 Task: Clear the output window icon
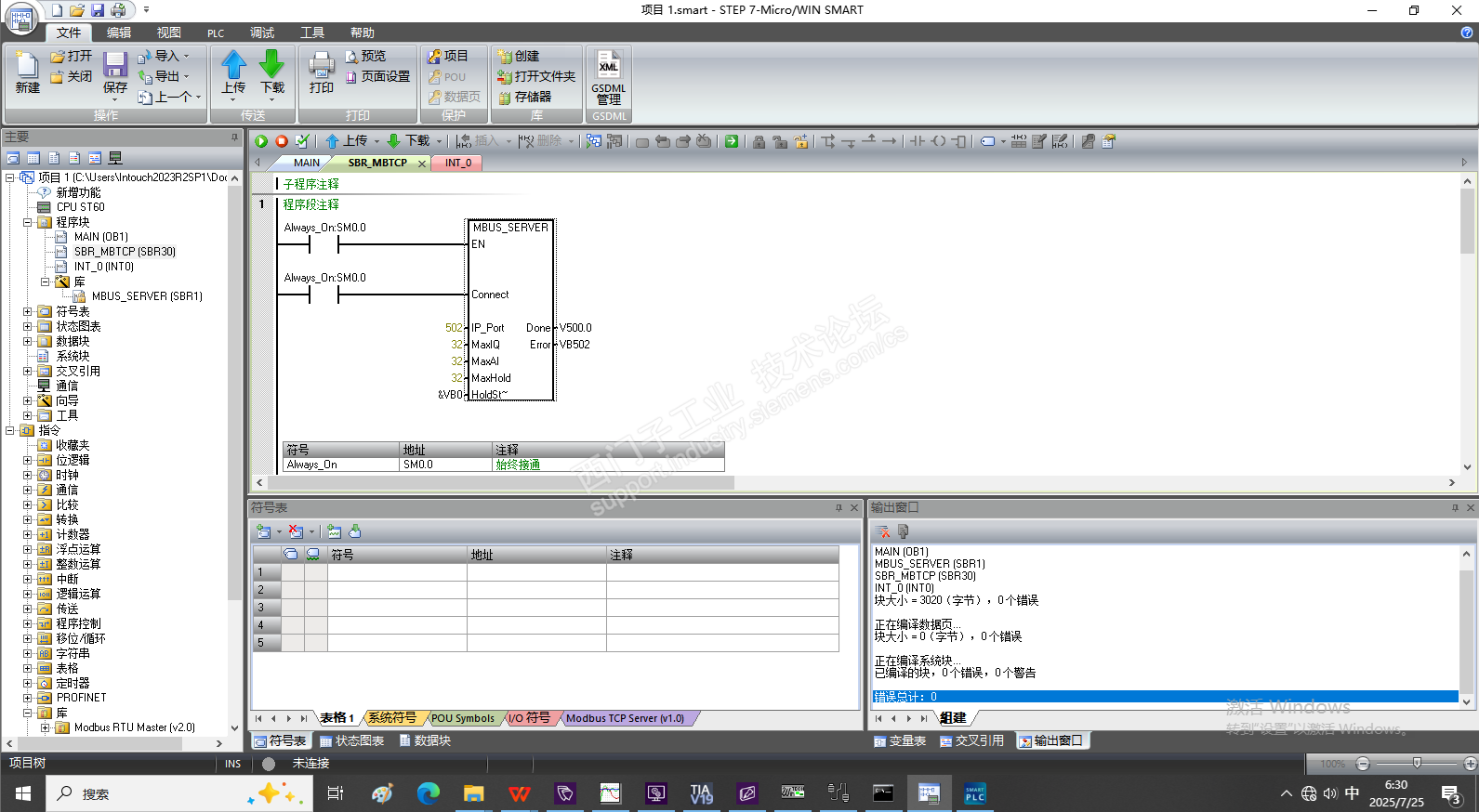click(x=883, y=531)
